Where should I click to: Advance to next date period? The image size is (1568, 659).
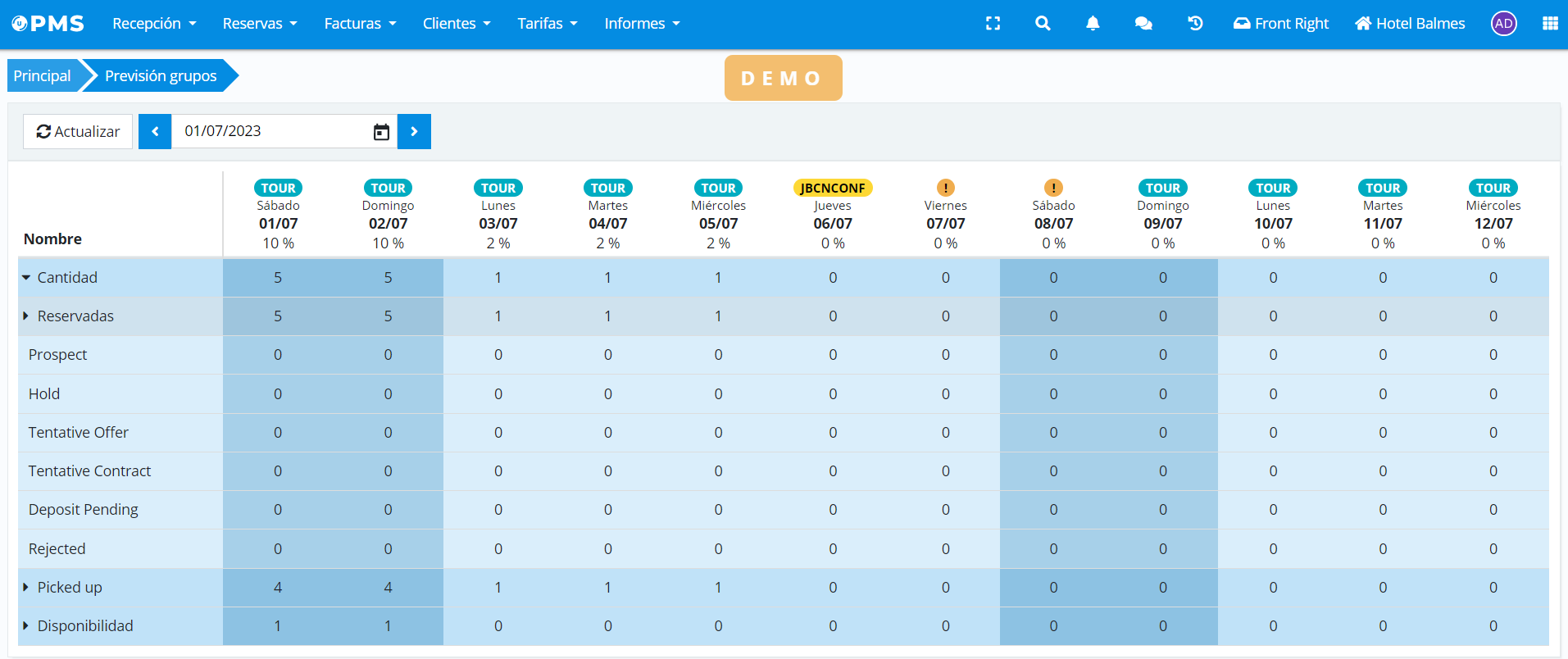pos(414,132)
